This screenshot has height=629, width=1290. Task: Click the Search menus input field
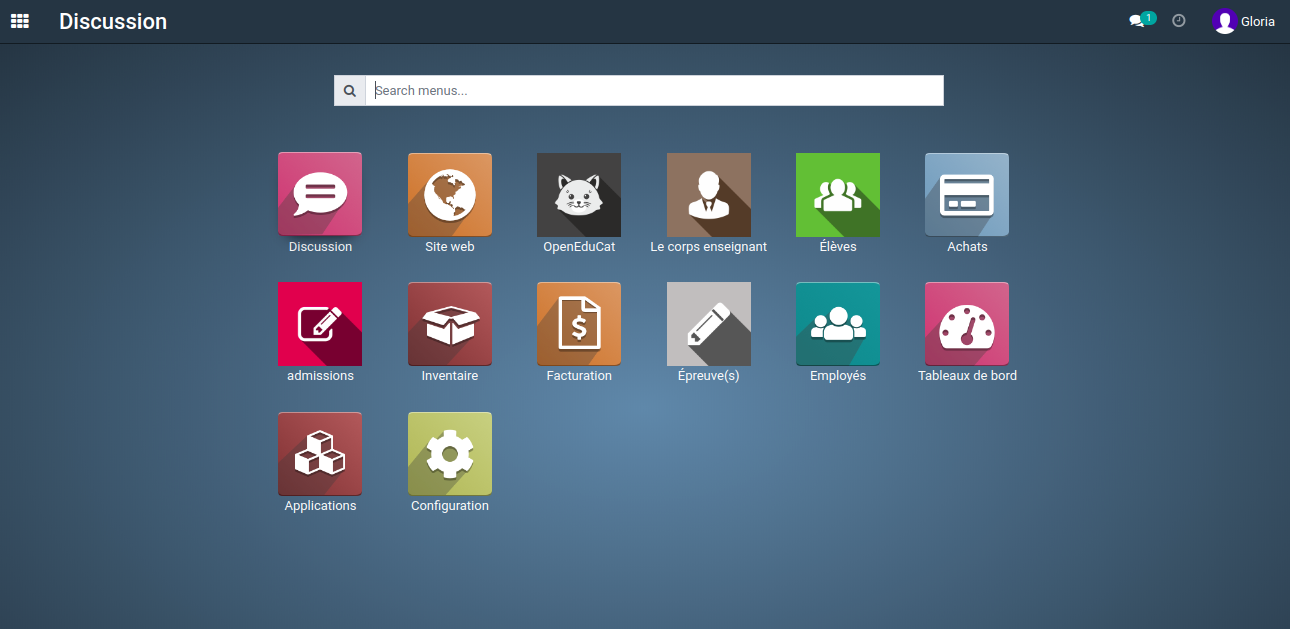(x=654, y=90)
